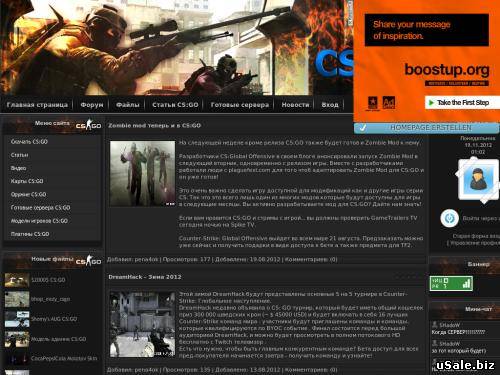The height and width of the screenshot is (375, 500).
Task: Click SHadoW username in mini-chat first message
Action: (449, 325)
